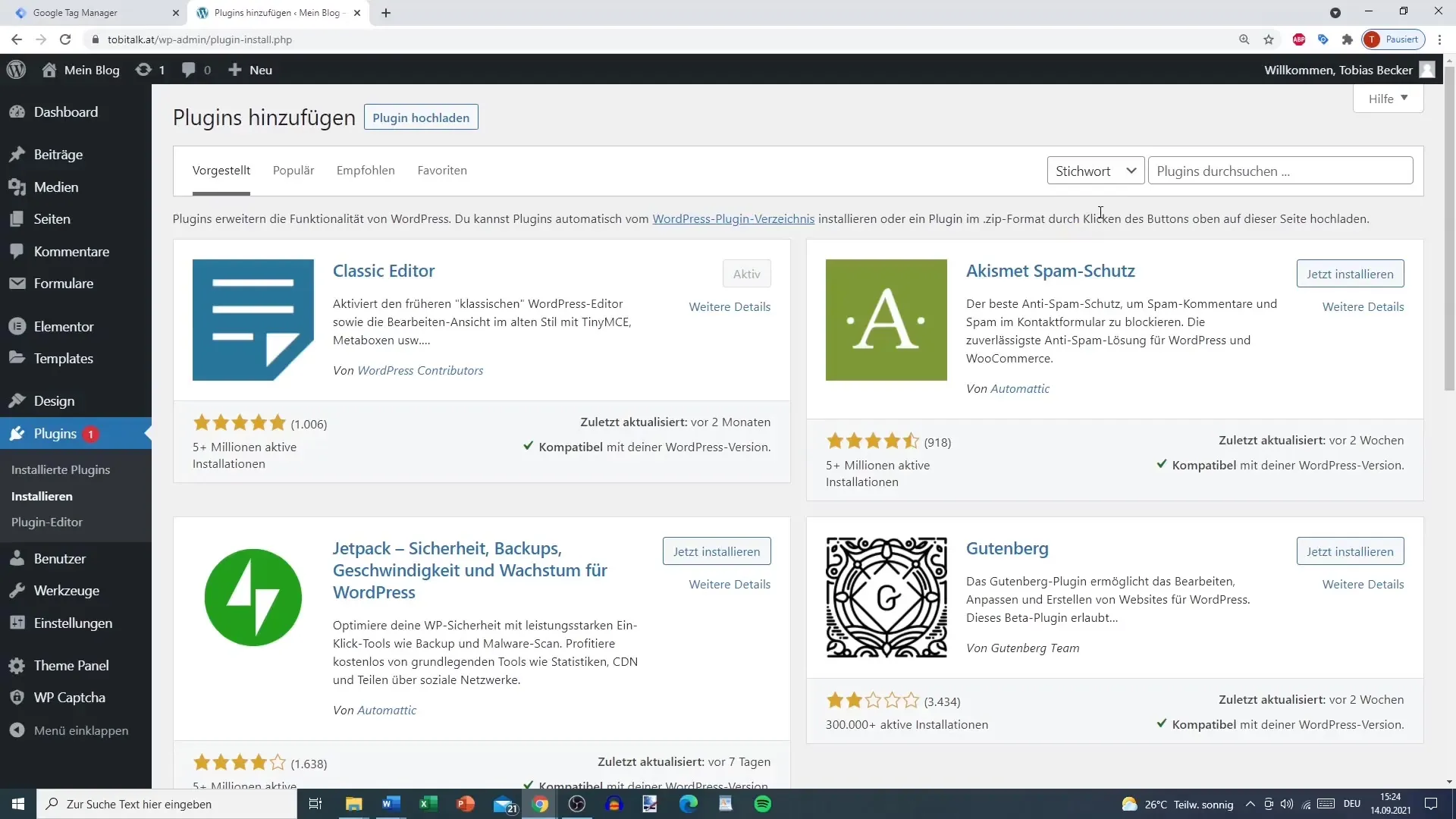This screenshot has width=1456, height=819.
Task: Switch to Google Tag Manager browser tab
Action: pos(93,13)
